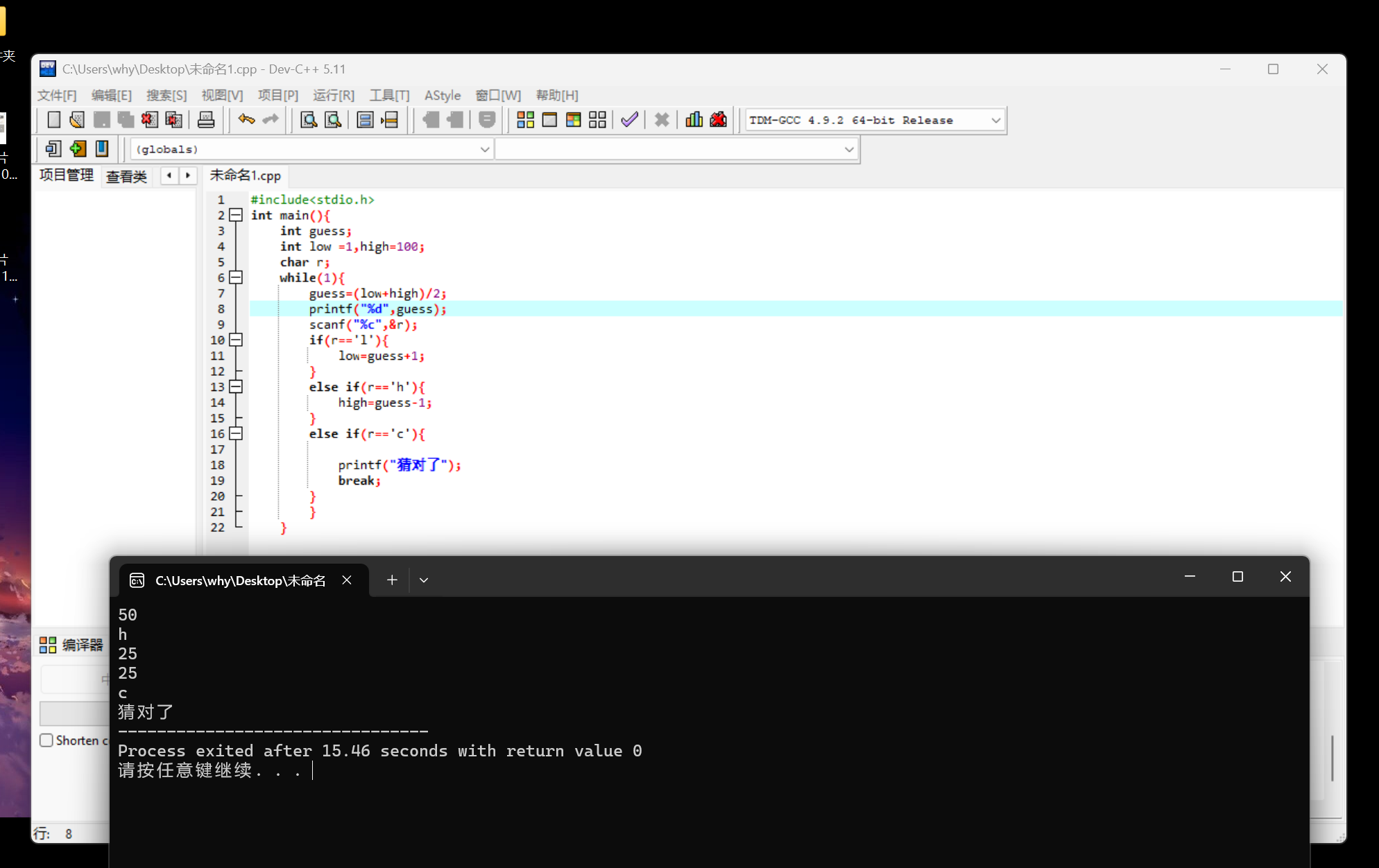The width and height of the screenshot is (1379, 868).
Task: Click the Profile analysis bar chart icon
Action: pos(694,120)
